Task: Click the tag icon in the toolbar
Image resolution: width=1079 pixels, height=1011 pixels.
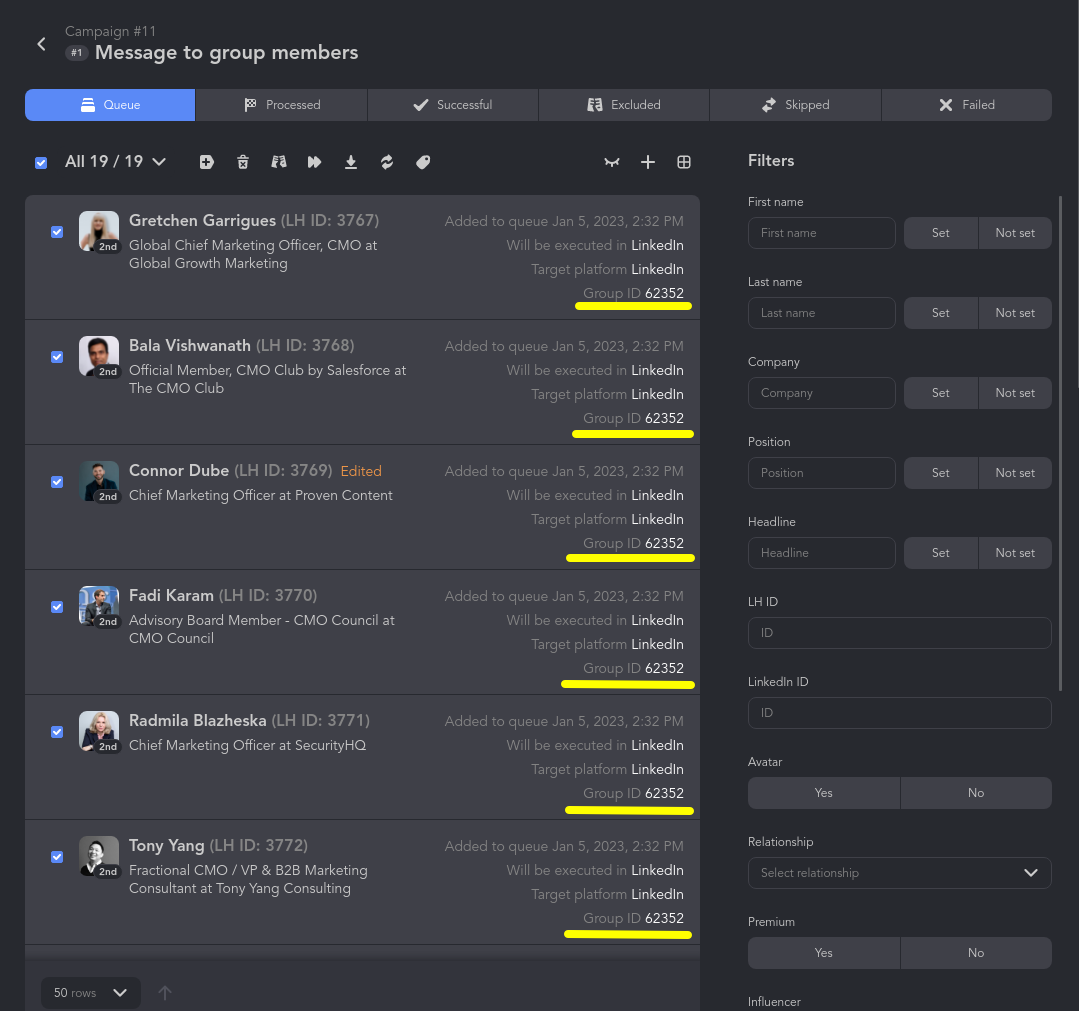Action: click(423, 162)
